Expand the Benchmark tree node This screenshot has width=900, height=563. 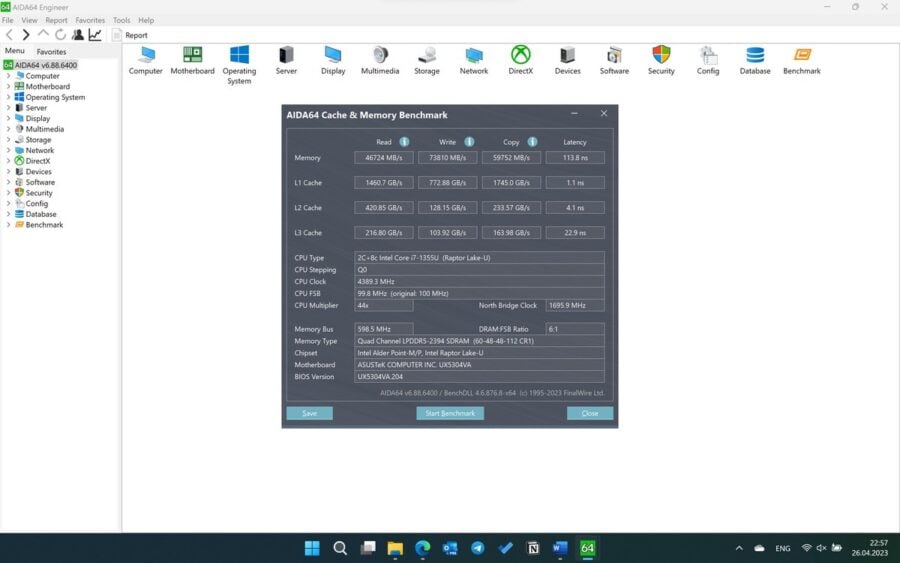(8, 225)
